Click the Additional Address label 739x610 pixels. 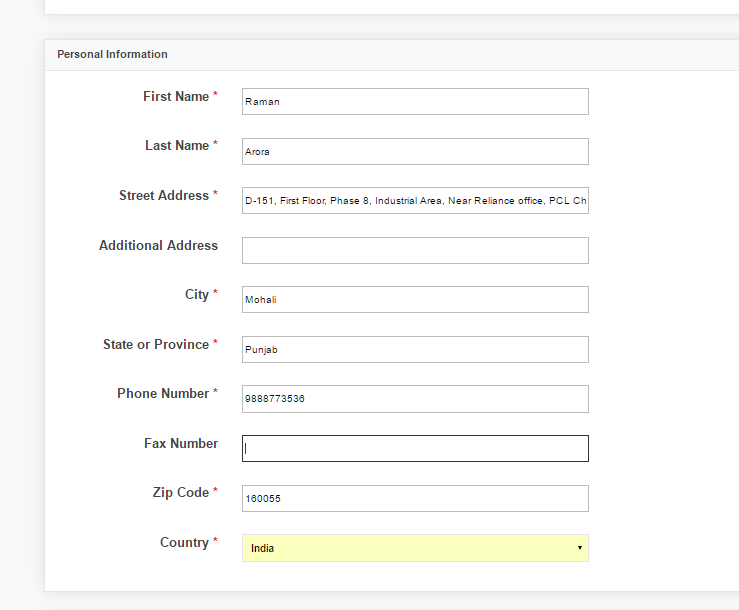click(158, 245)
